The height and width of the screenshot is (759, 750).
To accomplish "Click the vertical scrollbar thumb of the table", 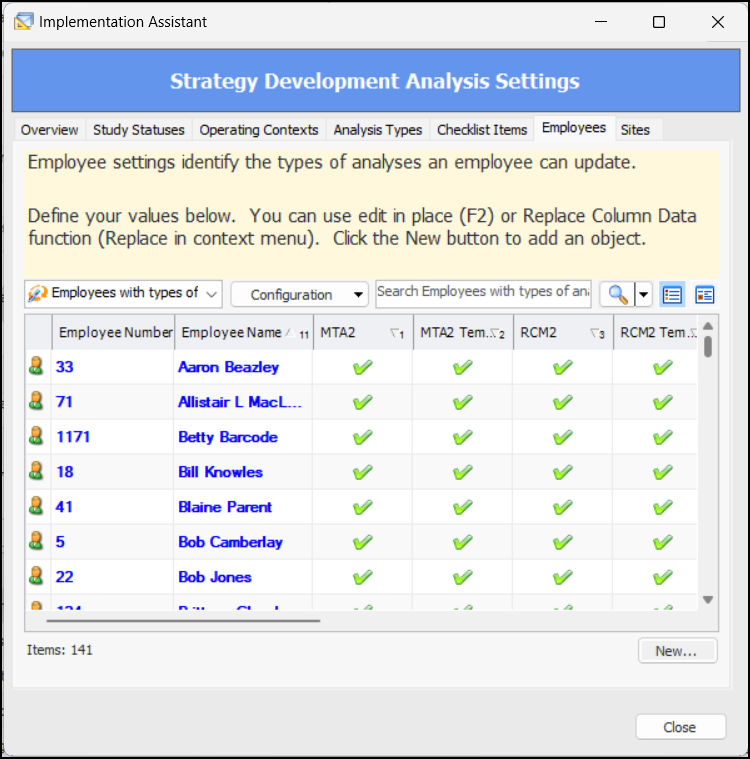I will point(708,347).
